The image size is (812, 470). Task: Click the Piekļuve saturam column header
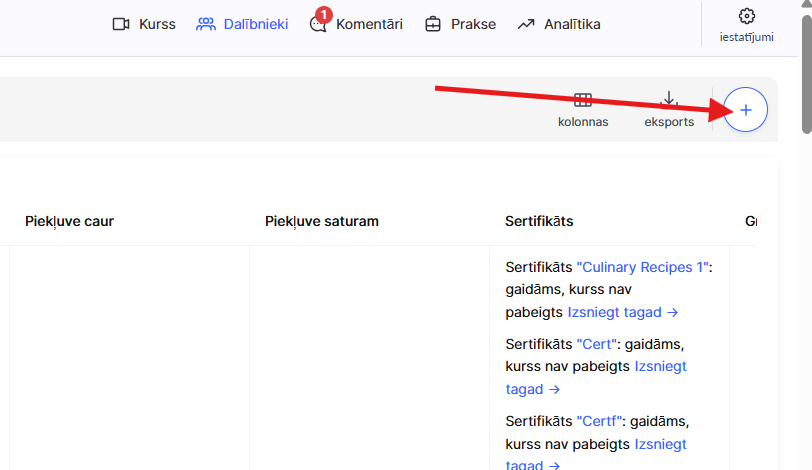tap(321, 221)
